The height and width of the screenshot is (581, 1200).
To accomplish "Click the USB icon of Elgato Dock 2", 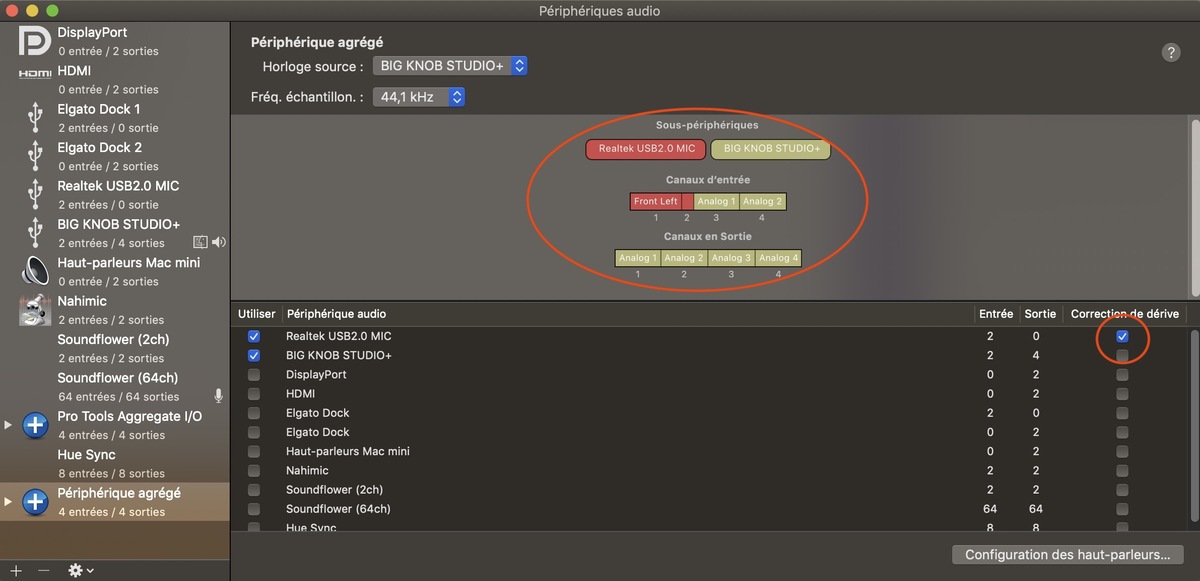I will tap(35, 156).
